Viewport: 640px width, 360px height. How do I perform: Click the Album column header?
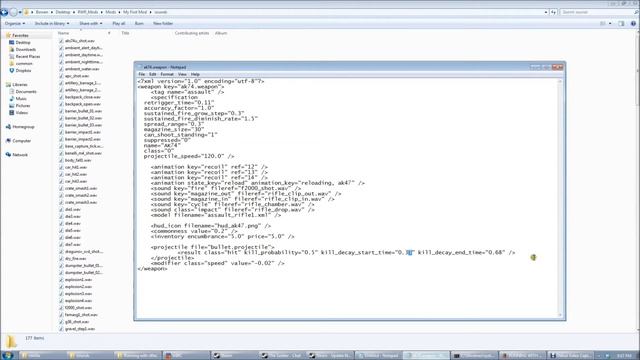click(x=221, y=33)
